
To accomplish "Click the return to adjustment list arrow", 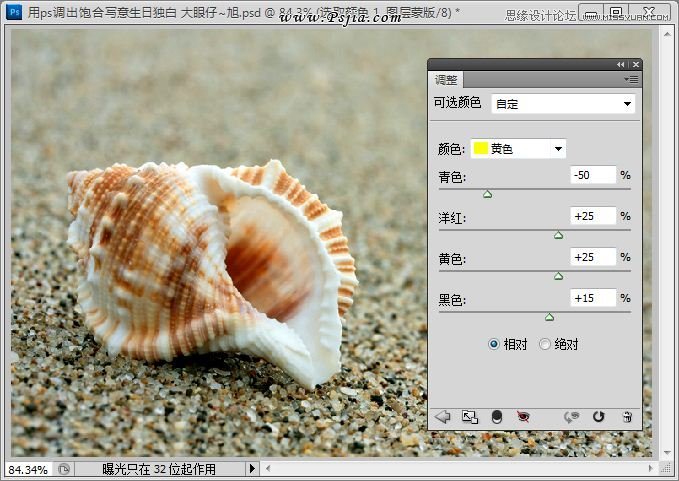I will (443, 417).
